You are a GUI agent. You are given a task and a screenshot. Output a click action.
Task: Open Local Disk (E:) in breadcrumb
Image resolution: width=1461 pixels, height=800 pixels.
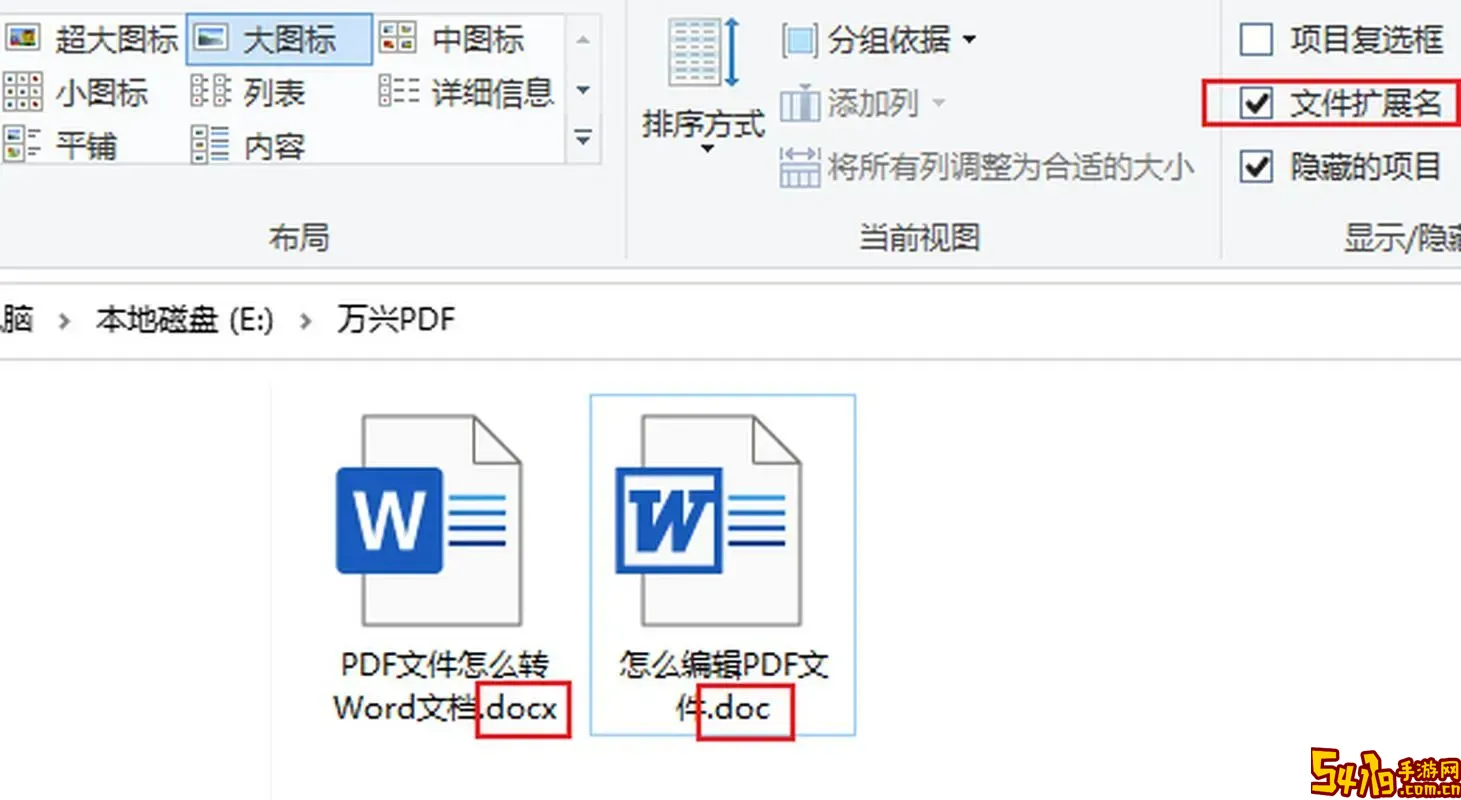click(x=184, y=320)
